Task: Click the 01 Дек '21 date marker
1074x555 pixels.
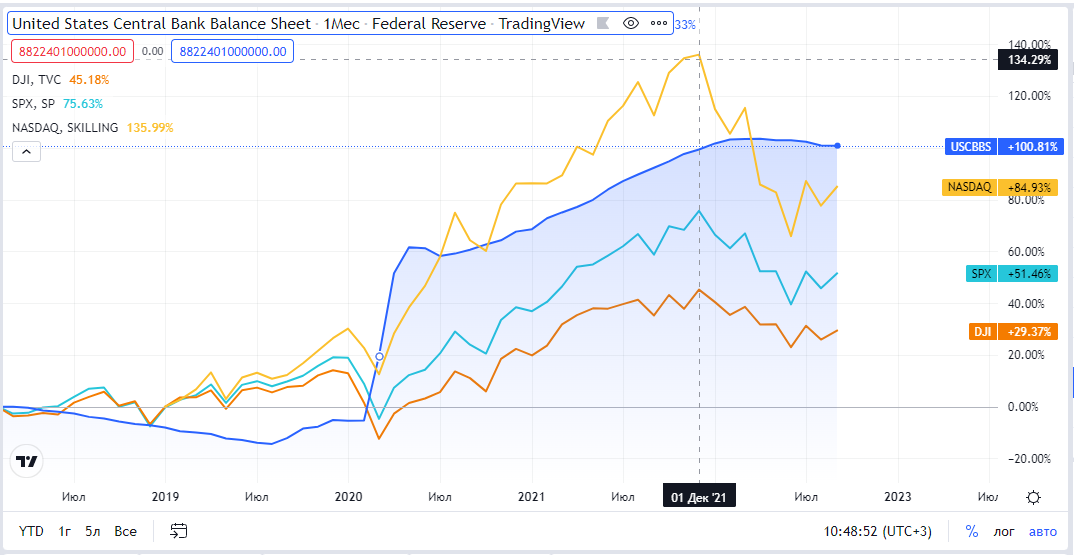Action: point(699,497)
